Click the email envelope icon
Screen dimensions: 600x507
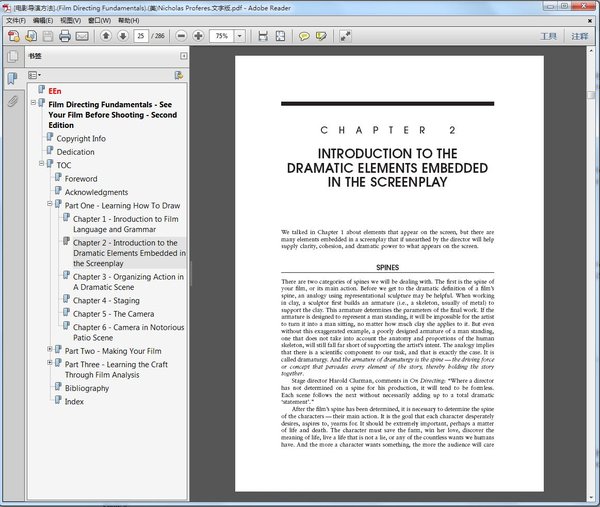pos(82,36)
